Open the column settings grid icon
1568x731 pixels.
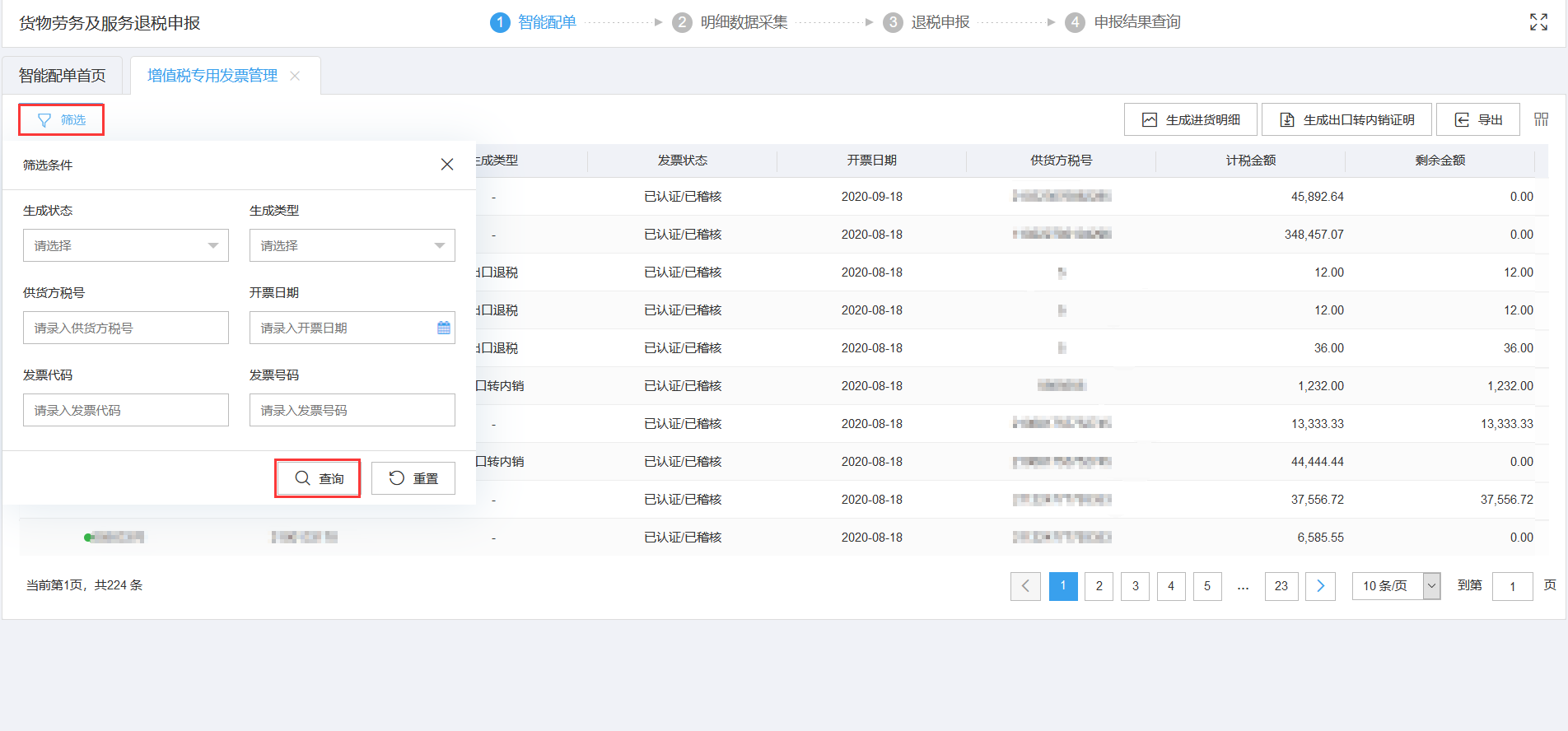tap(1541, 120)
